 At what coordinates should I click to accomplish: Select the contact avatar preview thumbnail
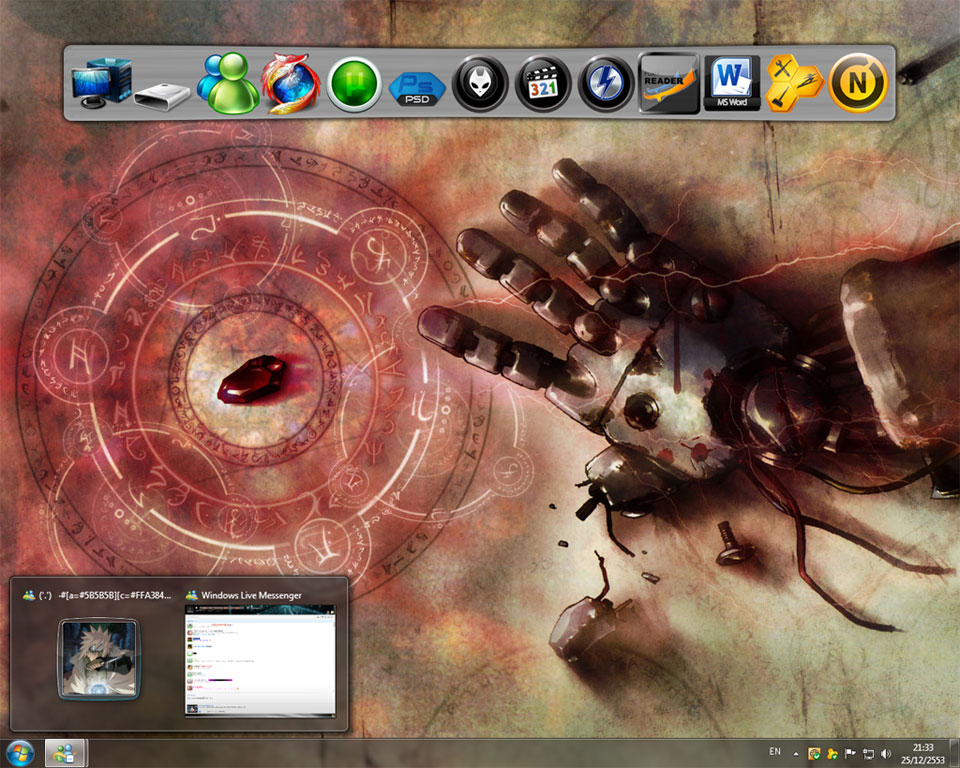99,659
